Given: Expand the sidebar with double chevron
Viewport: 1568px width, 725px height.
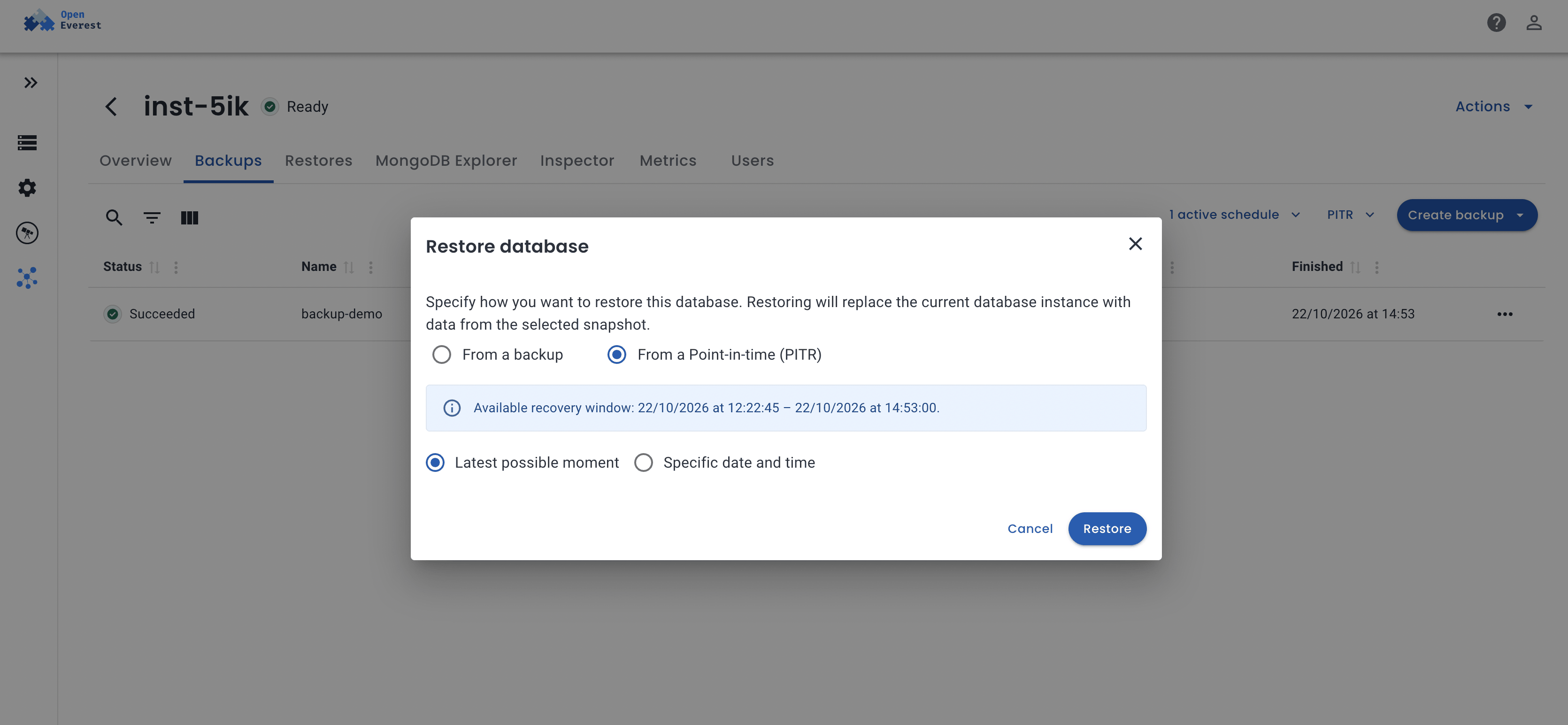Looking at the screenshot, I should (31, 83).
